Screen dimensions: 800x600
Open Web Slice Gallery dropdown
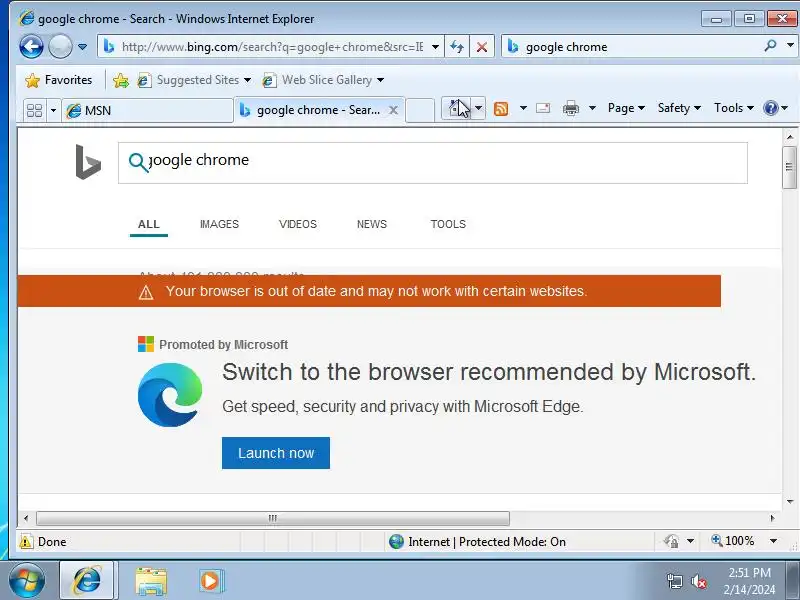point(323,80)
